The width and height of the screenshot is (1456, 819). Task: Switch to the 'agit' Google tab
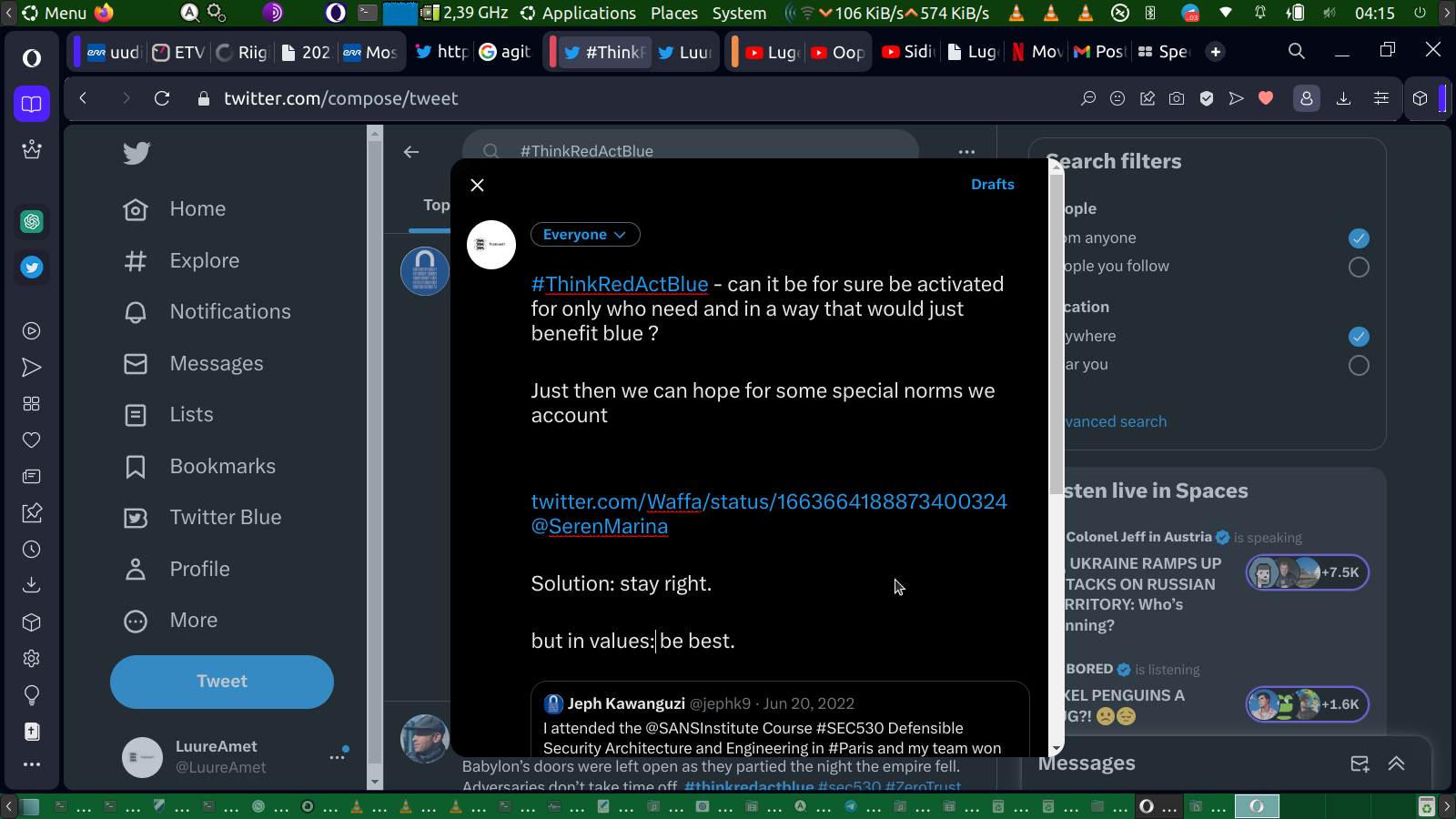pos(505,52)
